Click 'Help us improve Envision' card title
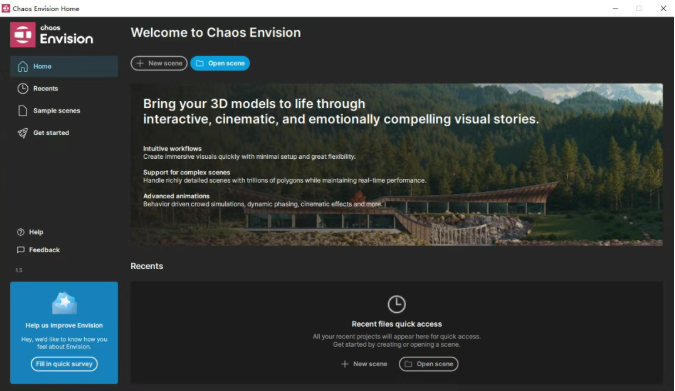 64,326
